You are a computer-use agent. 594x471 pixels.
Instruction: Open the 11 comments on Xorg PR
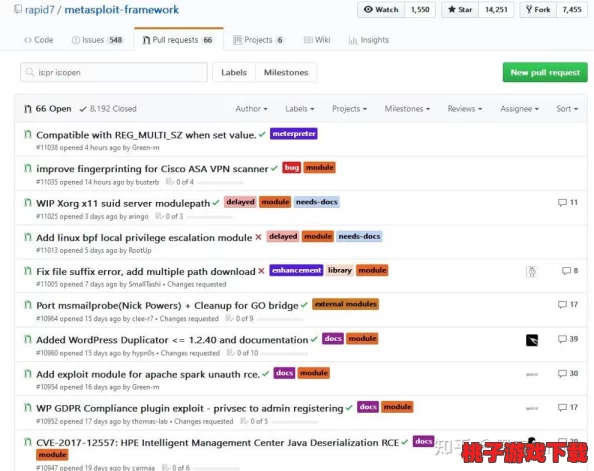pyautogui.click(x=568, y=202)
